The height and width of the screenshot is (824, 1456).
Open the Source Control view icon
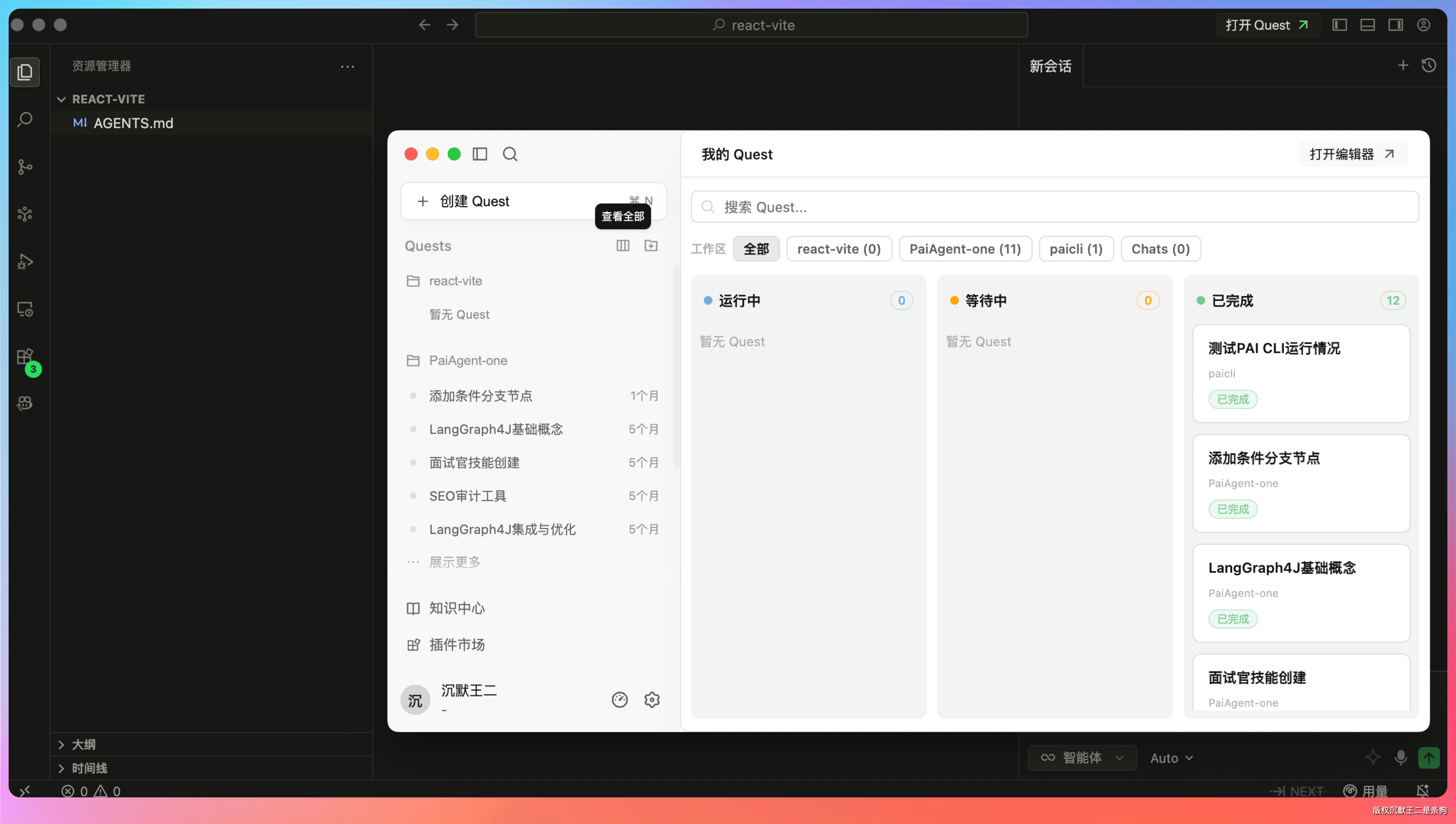click(x=25, y=167)
